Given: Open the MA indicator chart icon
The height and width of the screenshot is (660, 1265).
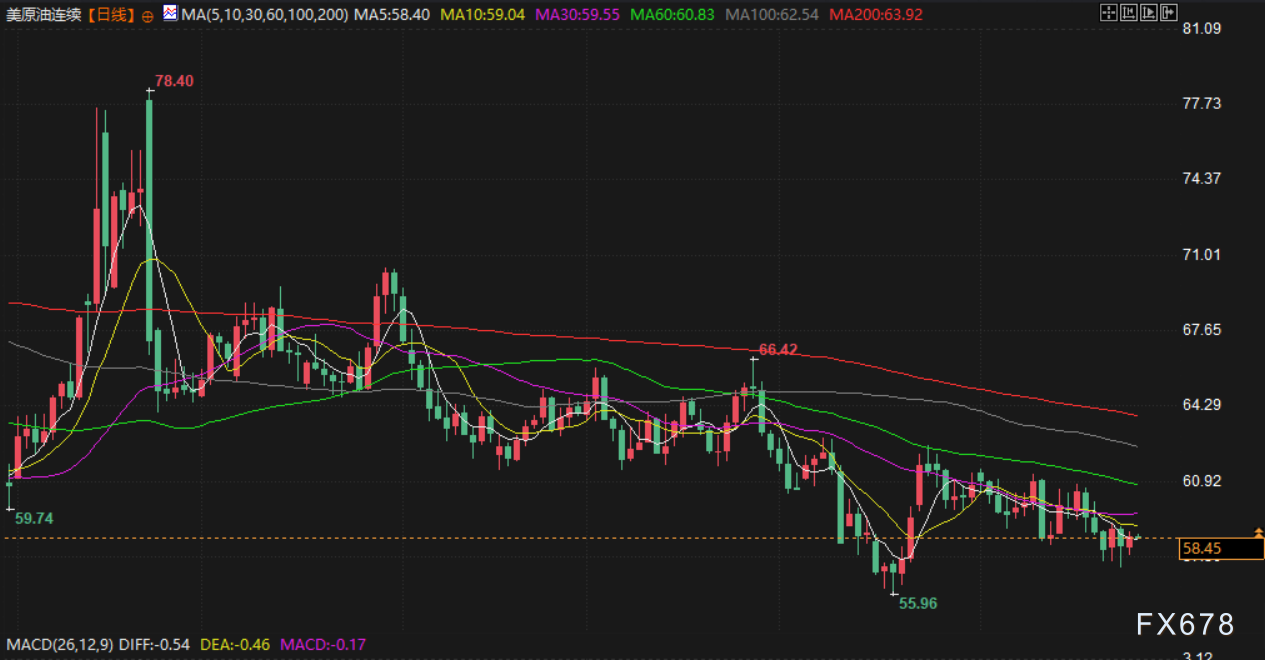Looking at the screenshot, I should coord(169,14).
